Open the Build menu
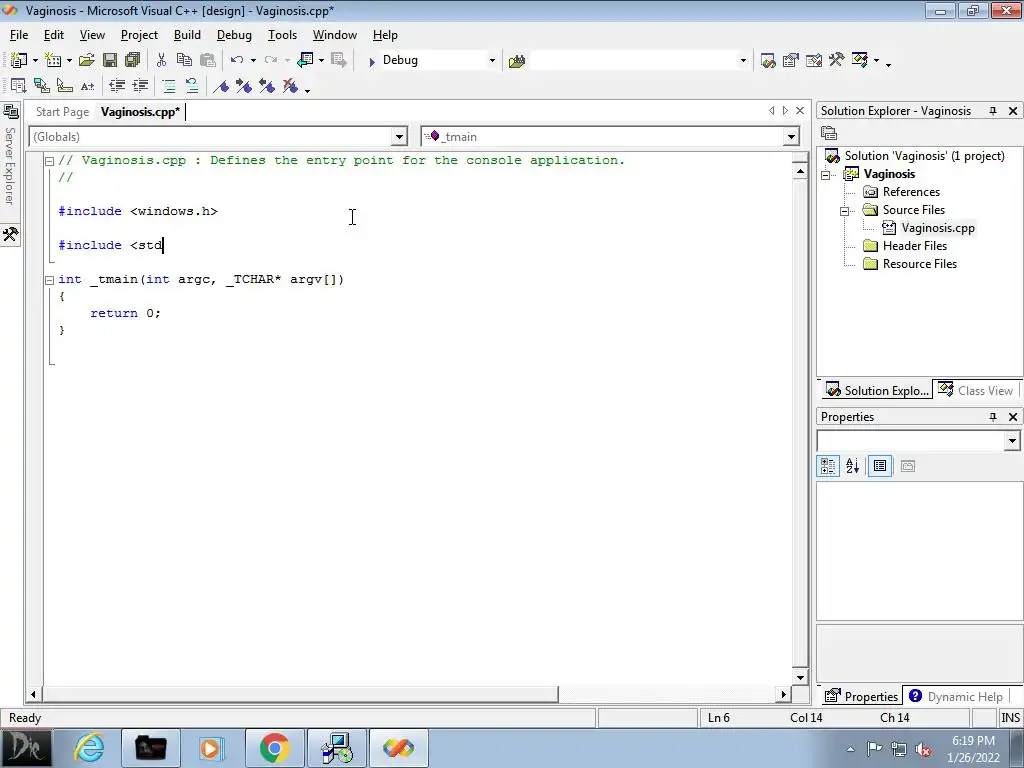This screenshot has width=1024, height=768. click(x=187, y=35)
